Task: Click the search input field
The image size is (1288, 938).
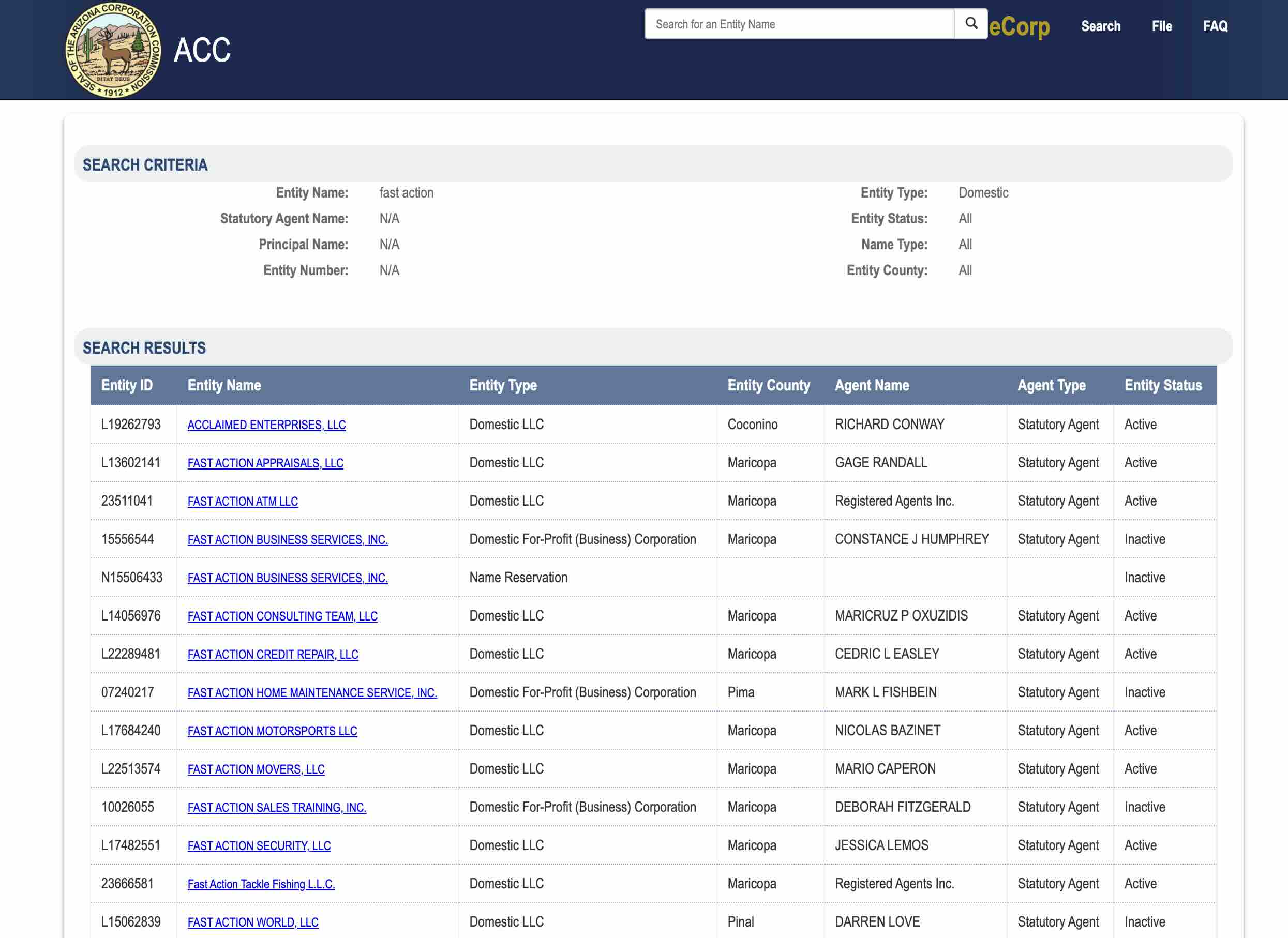Action: point(799,24)
